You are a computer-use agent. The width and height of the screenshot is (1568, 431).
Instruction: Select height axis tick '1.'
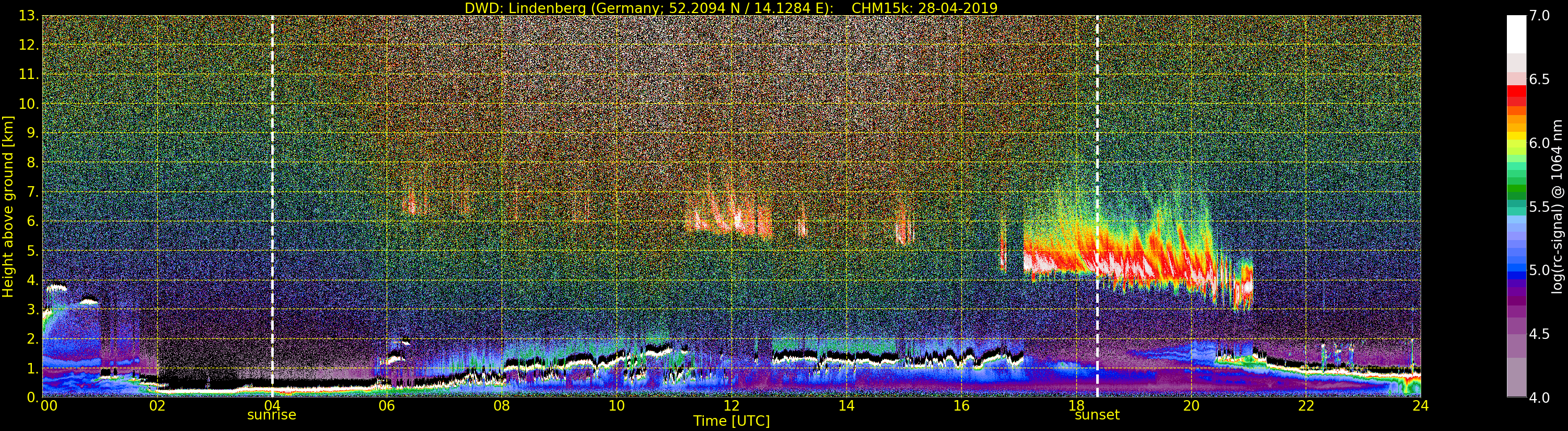click(32, 368)
